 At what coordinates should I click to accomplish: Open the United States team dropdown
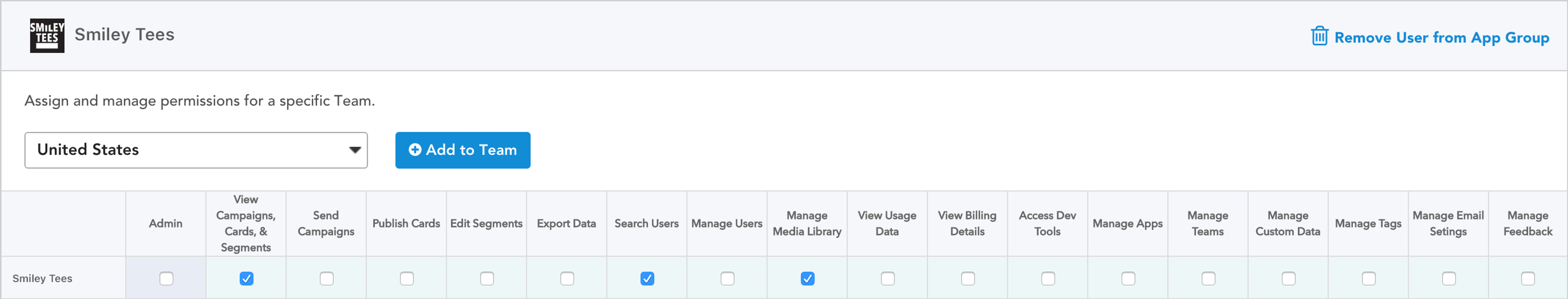pos(196,150)
